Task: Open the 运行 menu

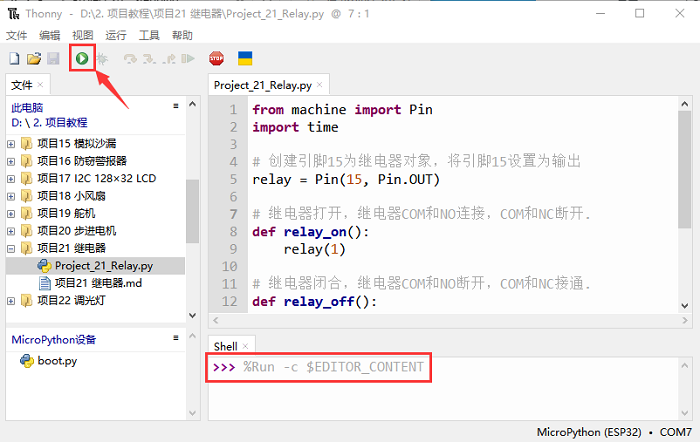Action: tap(116, 35)
